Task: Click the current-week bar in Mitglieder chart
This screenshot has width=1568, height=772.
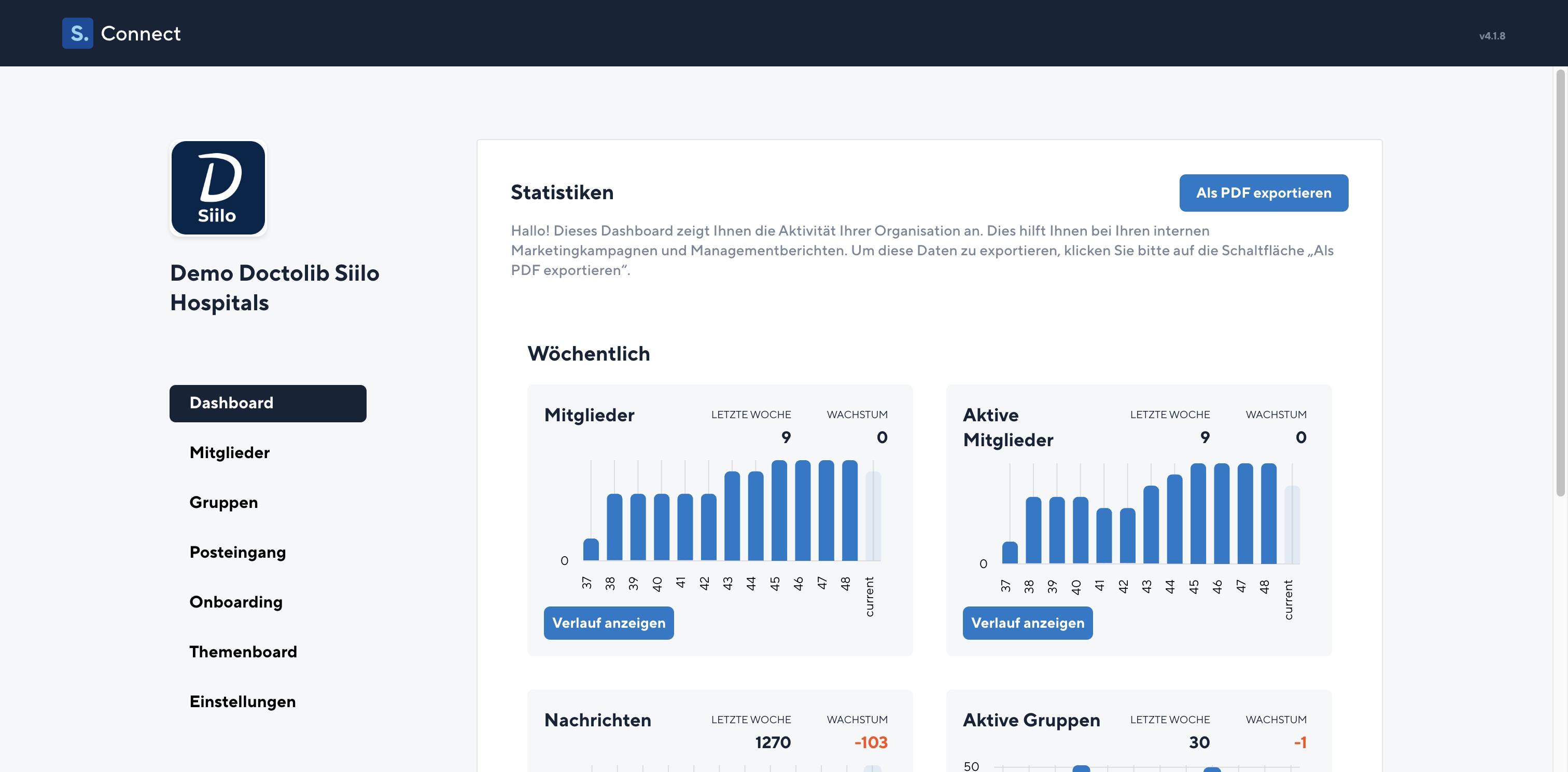Action: coord(873,516)
